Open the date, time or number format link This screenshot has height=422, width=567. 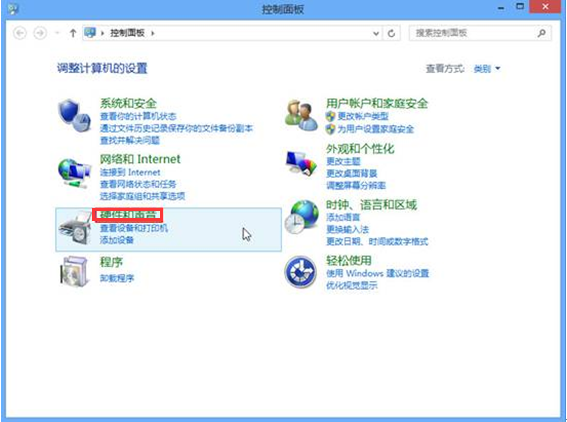tap(377, 241)
